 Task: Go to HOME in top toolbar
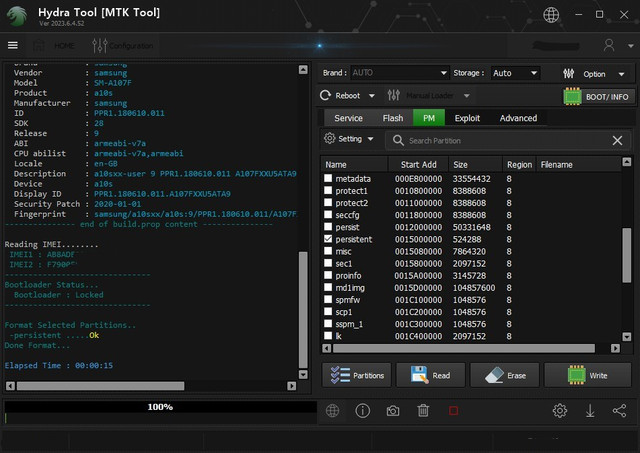point(56,45)
